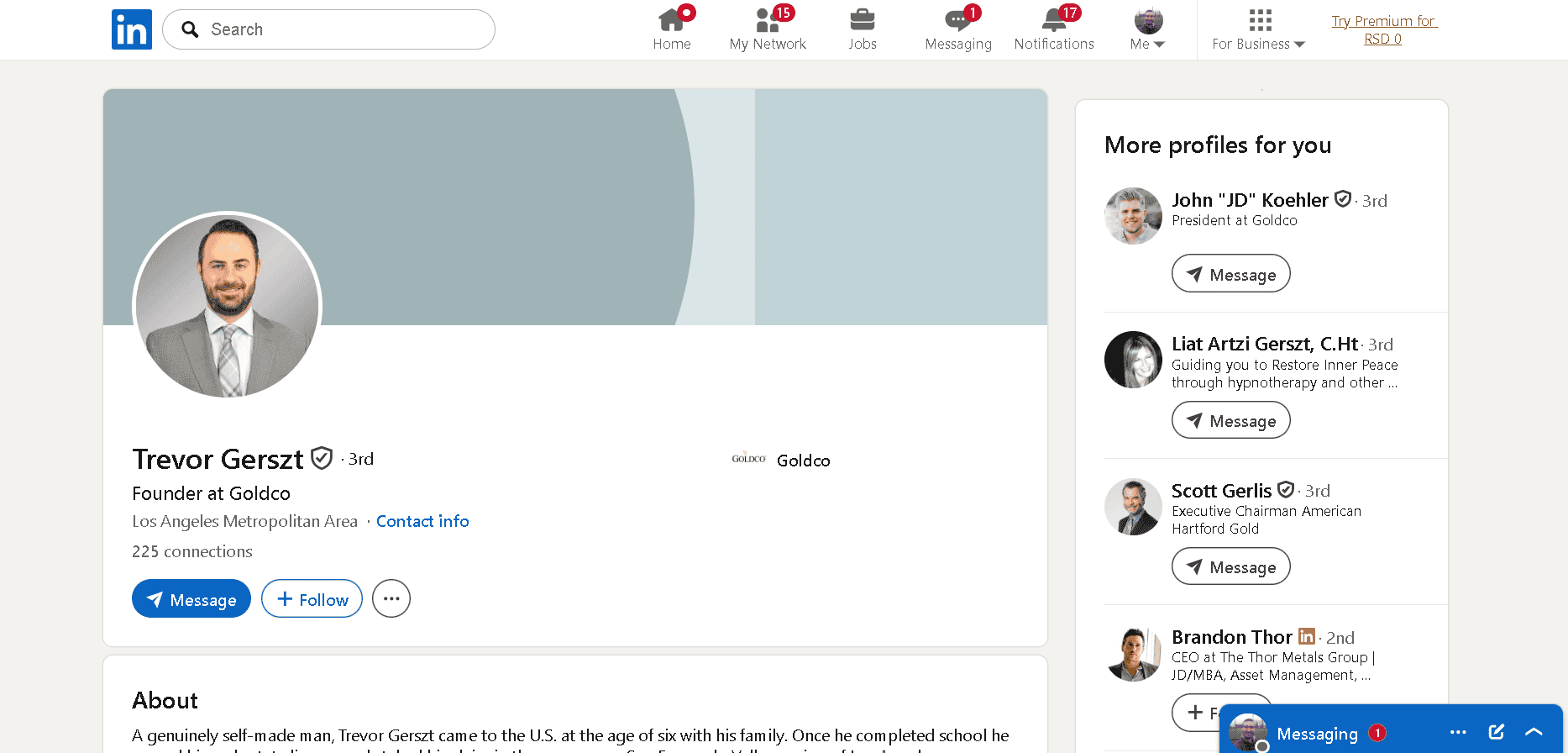The image size is (1568, 753).
Task: Expand the Messaging overlay chevron
Action: tap(1534, 732)
